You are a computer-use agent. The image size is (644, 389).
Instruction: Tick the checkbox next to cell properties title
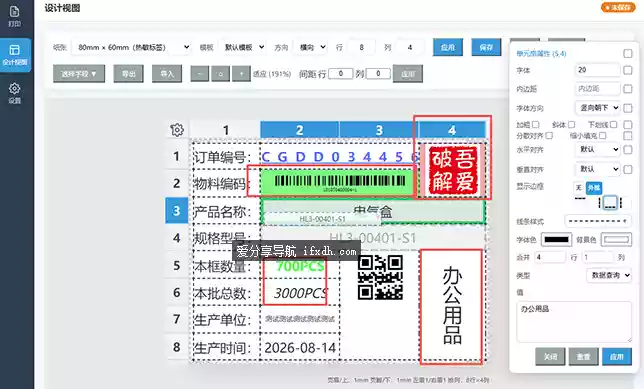628,53
